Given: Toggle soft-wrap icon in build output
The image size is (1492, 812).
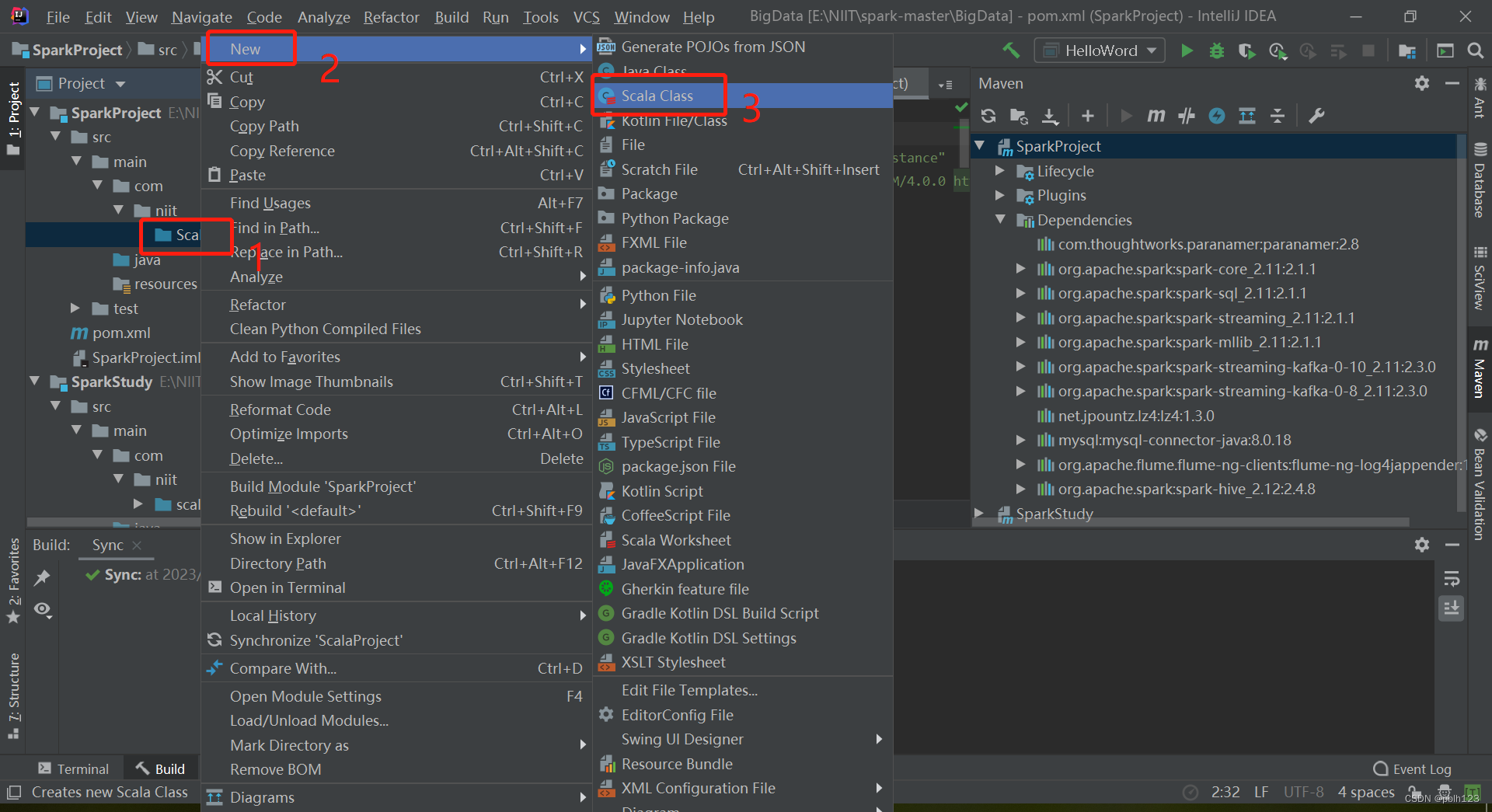Looking at the screenshot, I should (x=1452, y=579).
